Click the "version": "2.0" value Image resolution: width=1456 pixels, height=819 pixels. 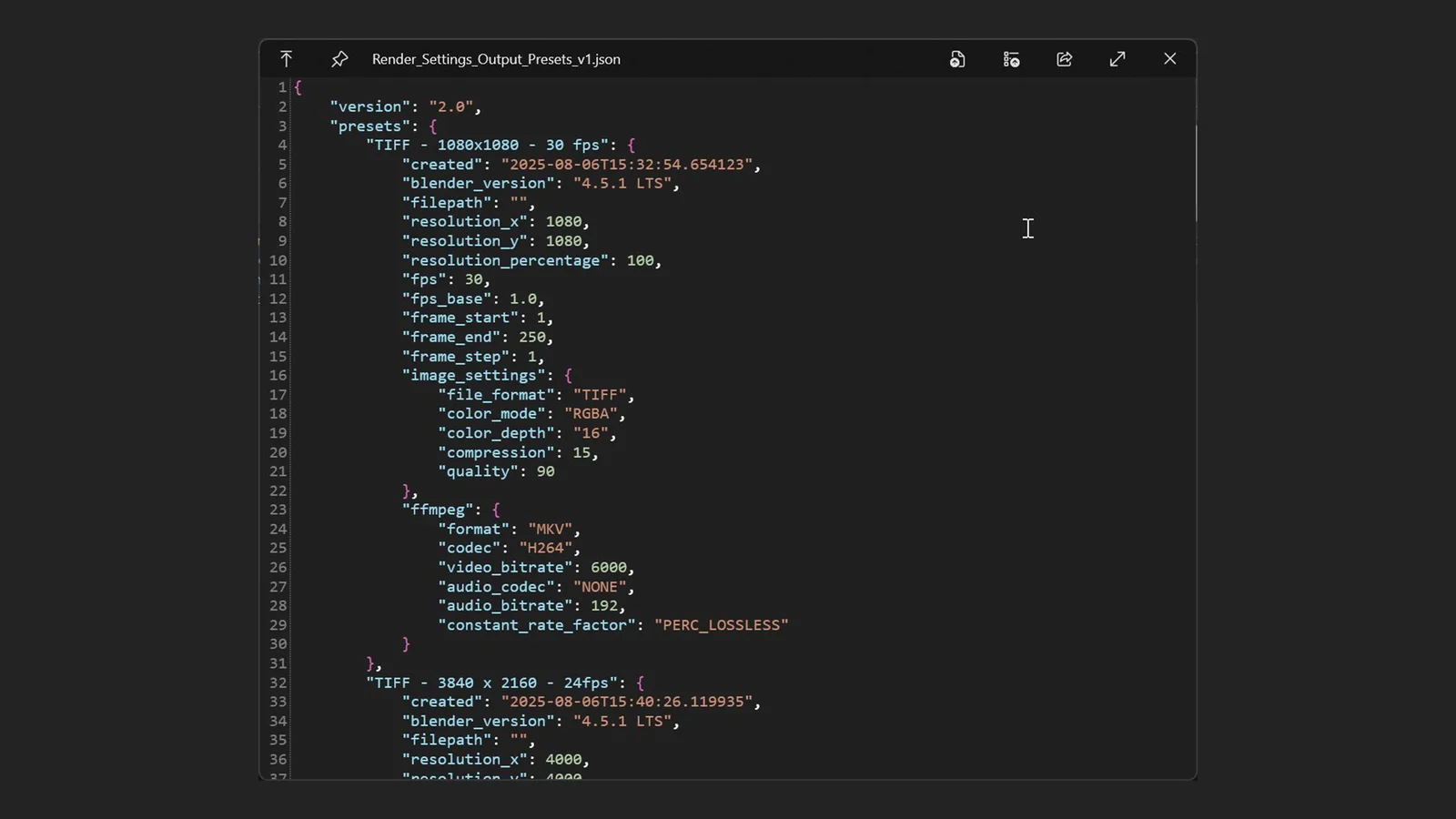click(x=452, y=106)
